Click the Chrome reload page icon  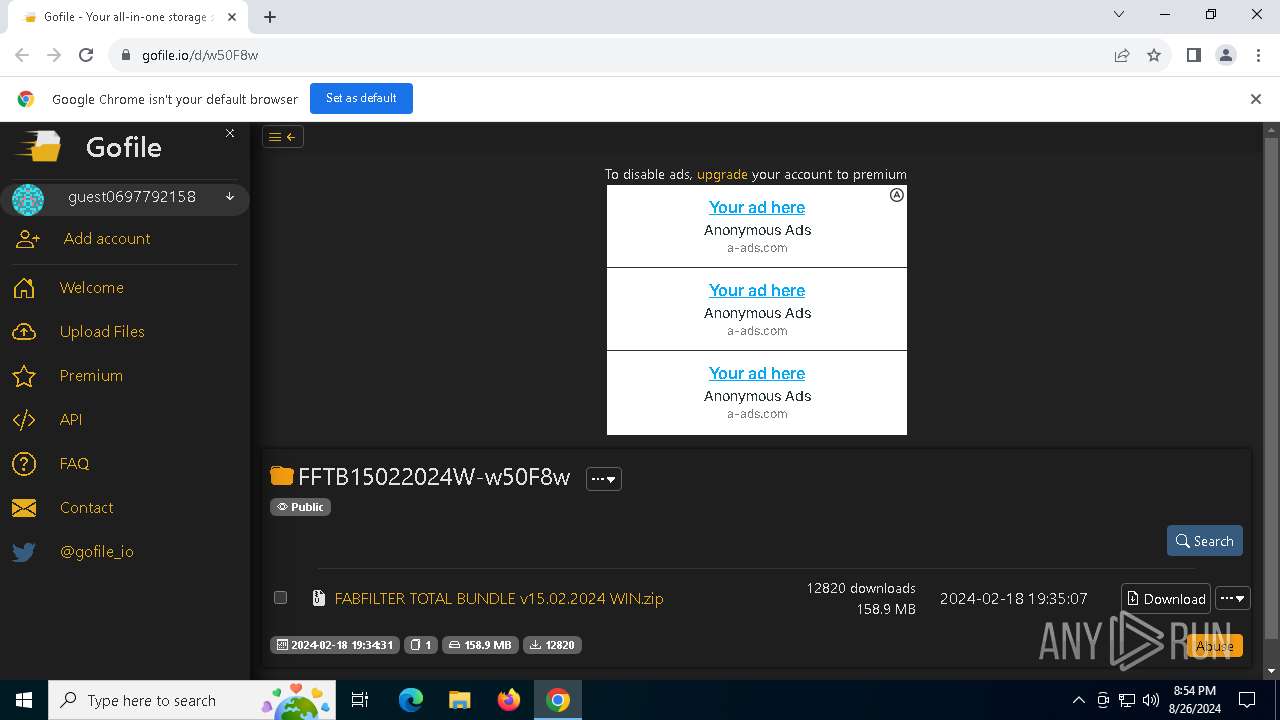86,55
